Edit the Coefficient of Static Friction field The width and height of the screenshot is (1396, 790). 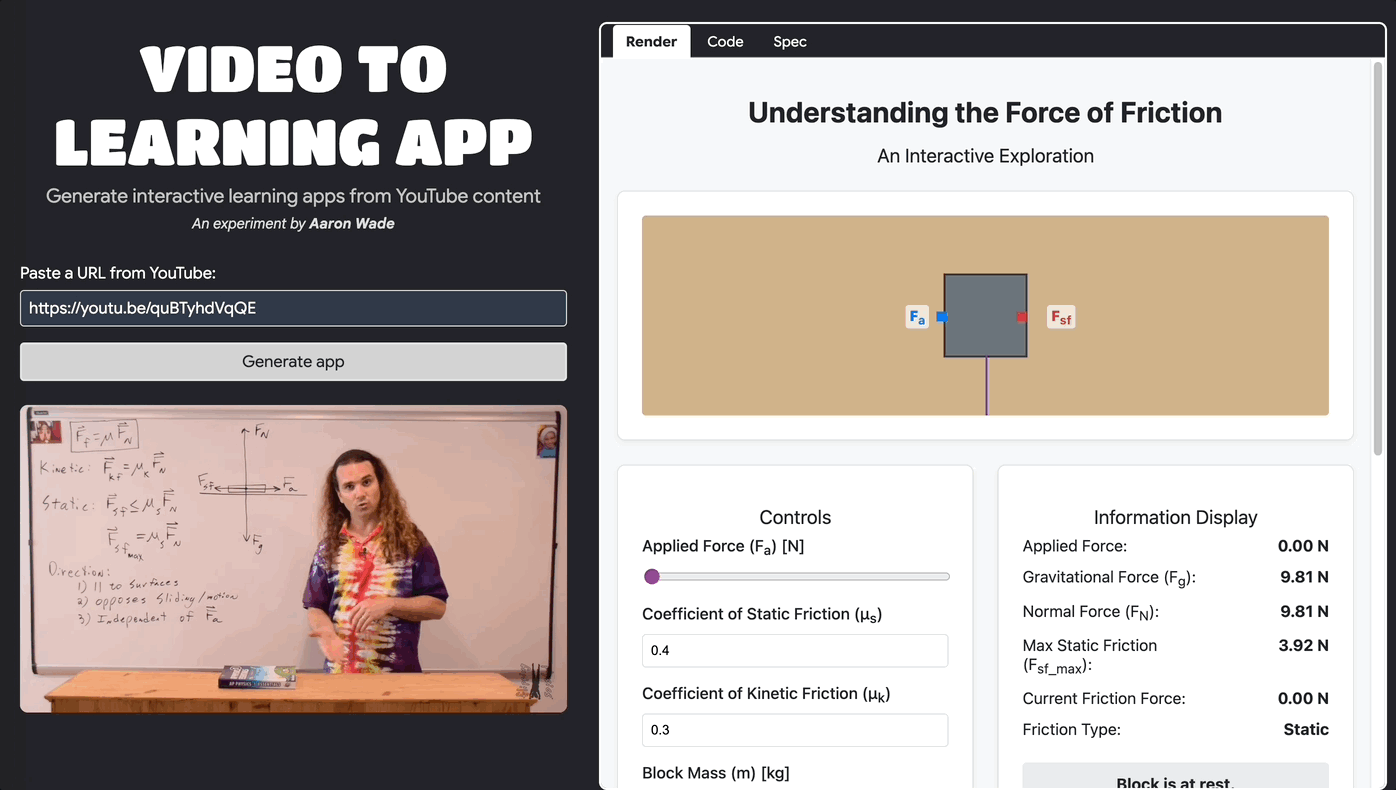click(795, 650)
